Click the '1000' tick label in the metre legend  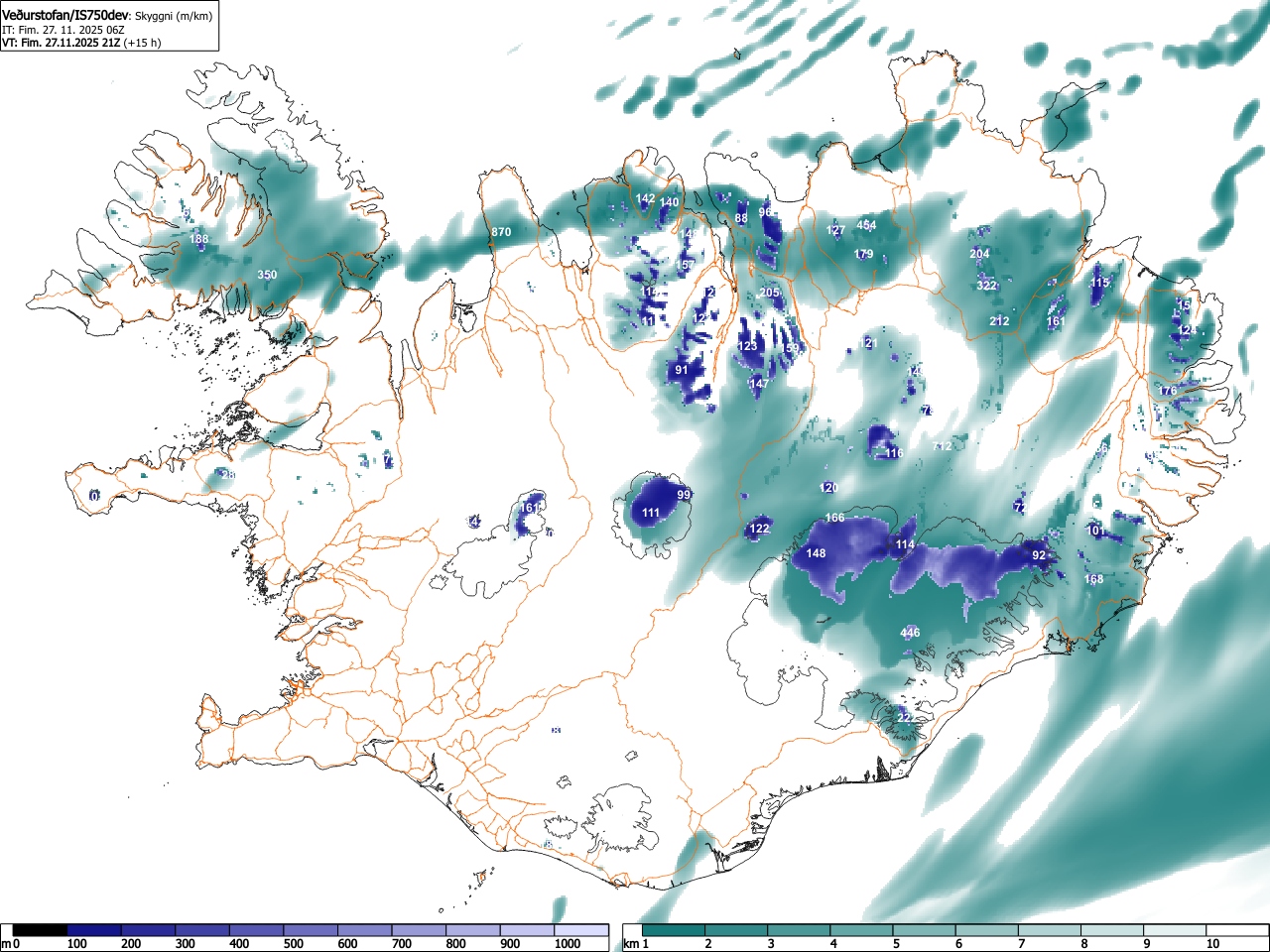(x=568, y=944)
